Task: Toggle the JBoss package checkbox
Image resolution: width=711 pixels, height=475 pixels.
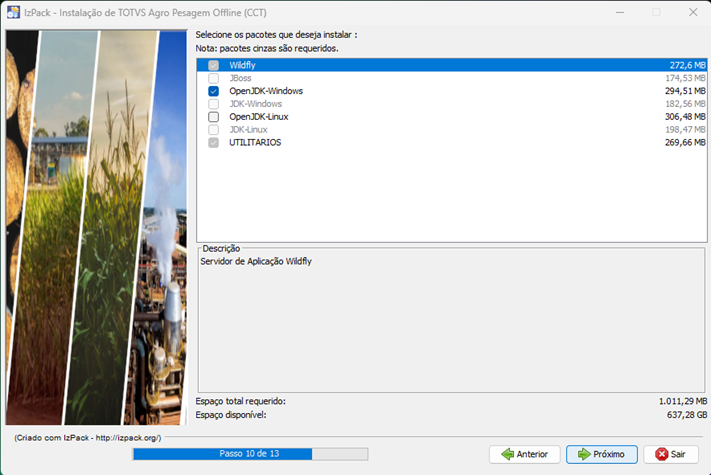Action: point(213,78)
